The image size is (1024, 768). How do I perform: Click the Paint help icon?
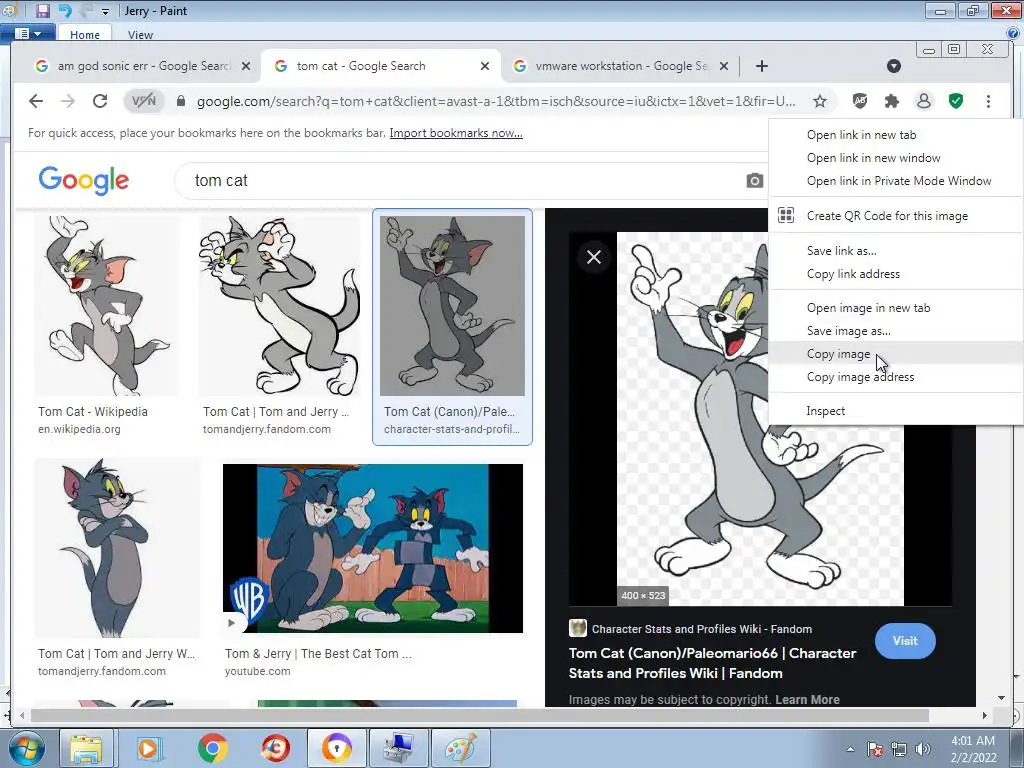pyautogui.click(x=1013, y=33)
